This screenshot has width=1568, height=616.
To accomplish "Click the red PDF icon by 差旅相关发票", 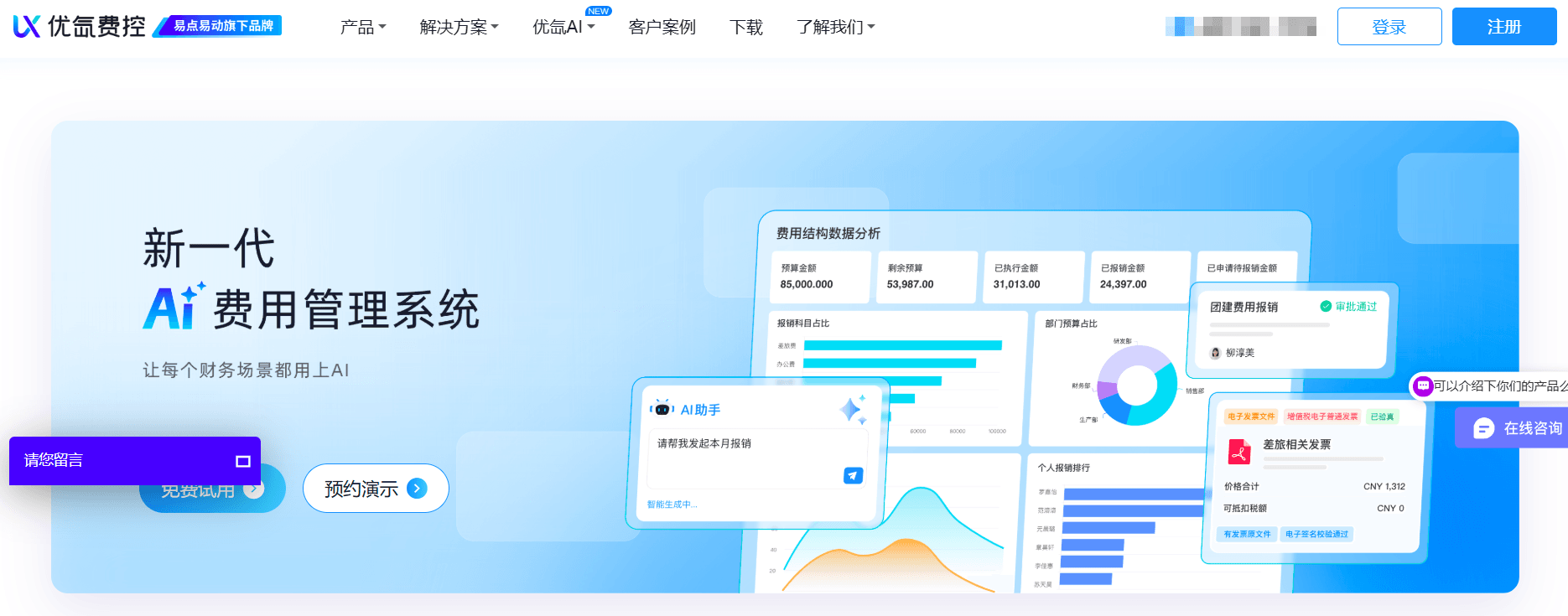I will coord(1238,451).
